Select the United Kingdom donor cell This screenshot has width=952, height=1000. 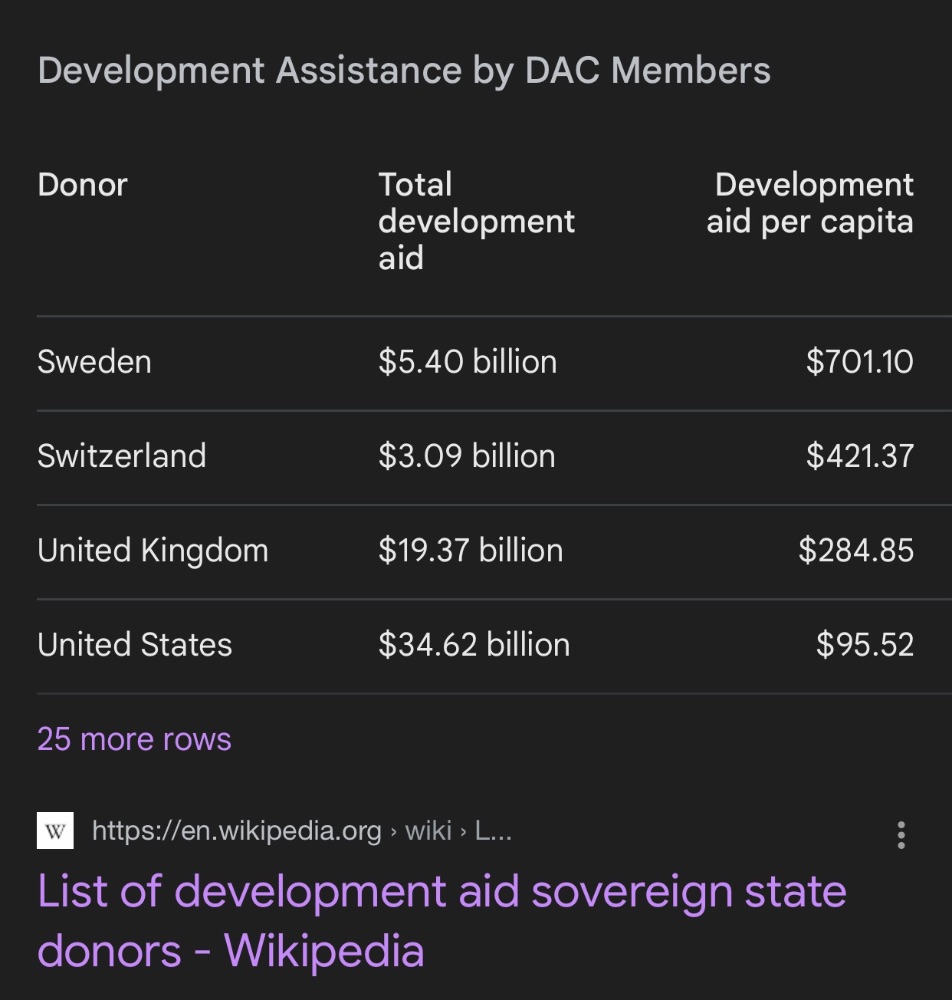click(x=153, y=550)
